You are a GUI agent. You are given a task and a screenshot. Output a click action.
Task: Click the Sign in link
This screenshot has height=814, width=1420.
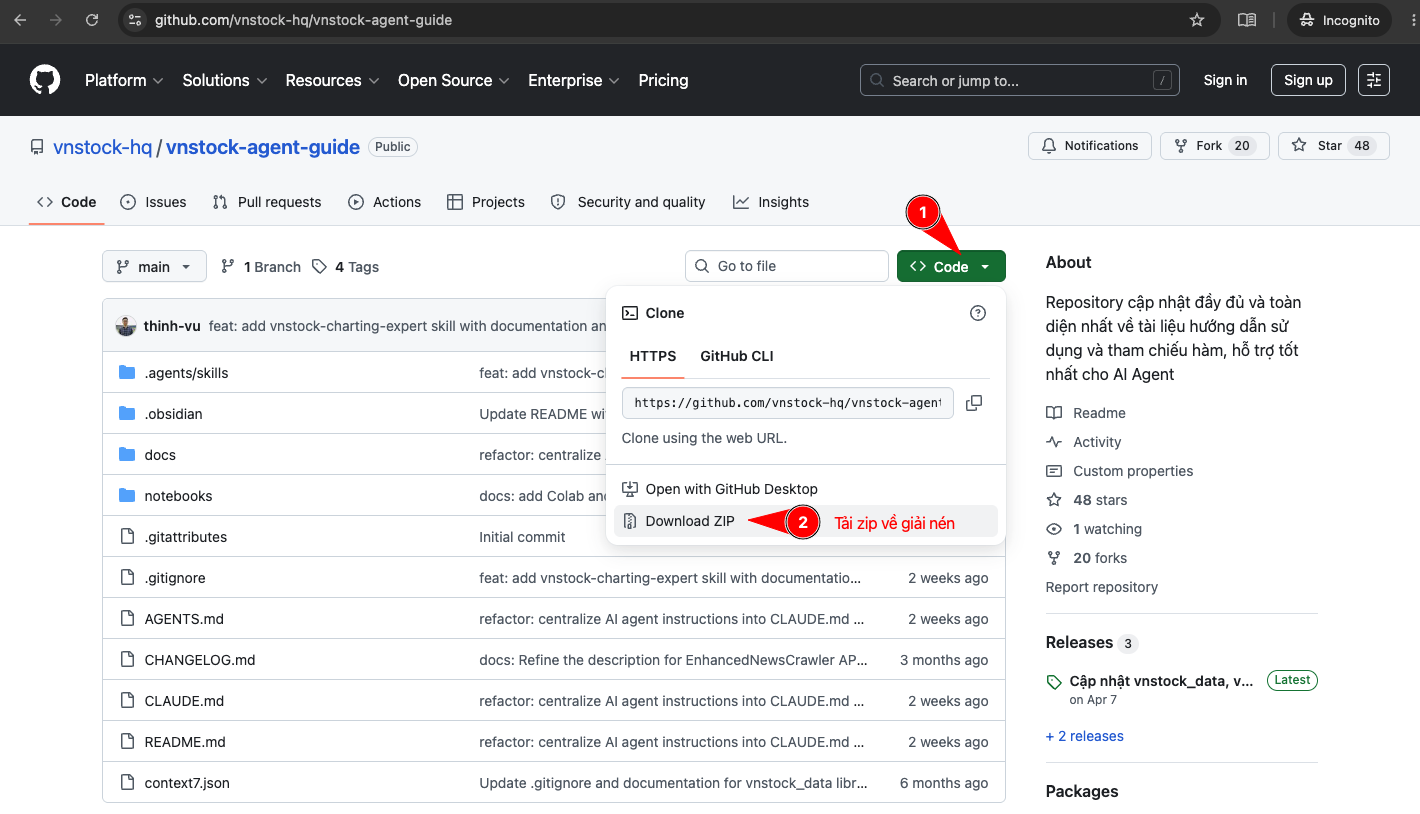click(1225, 80)
